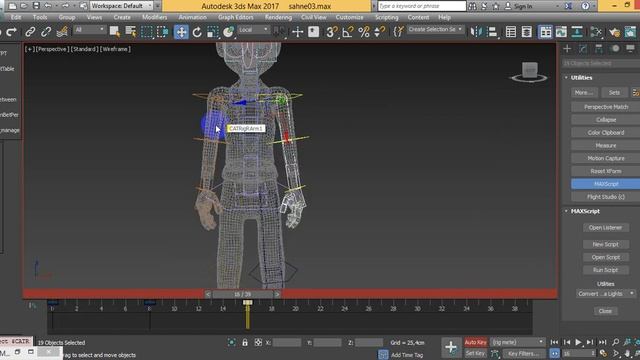Open the selection filter All dropdown

[90, 30]
